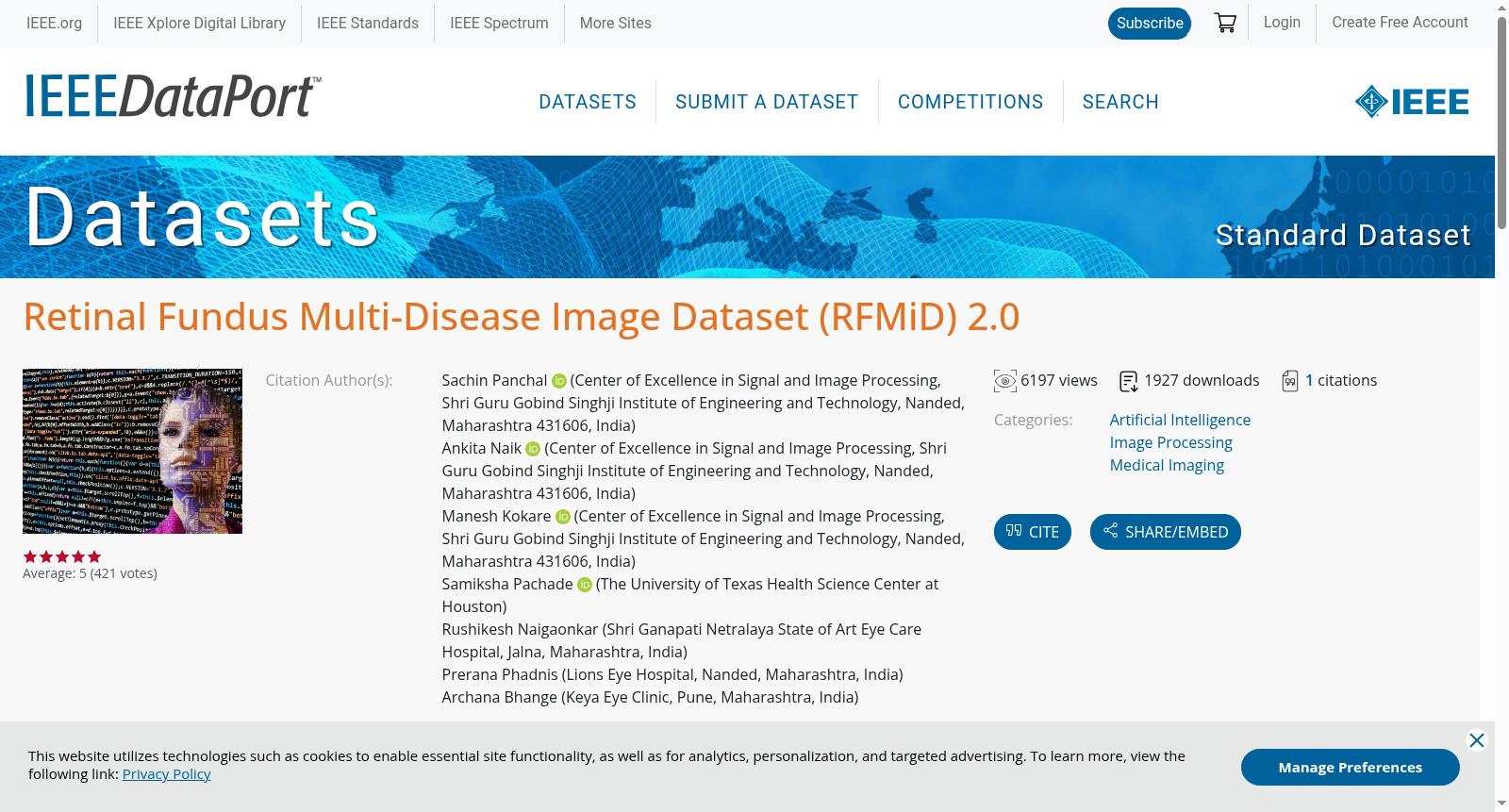Click author name Rushikesh Naigaonkar
The width and height of the screenshot is (1509, 812).
520,629
